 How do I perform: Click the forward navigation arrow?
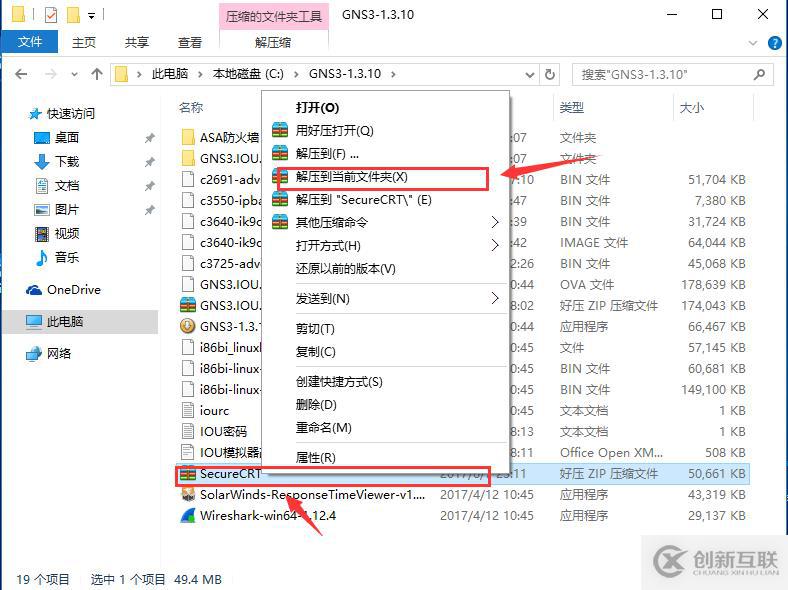point(51,74)
